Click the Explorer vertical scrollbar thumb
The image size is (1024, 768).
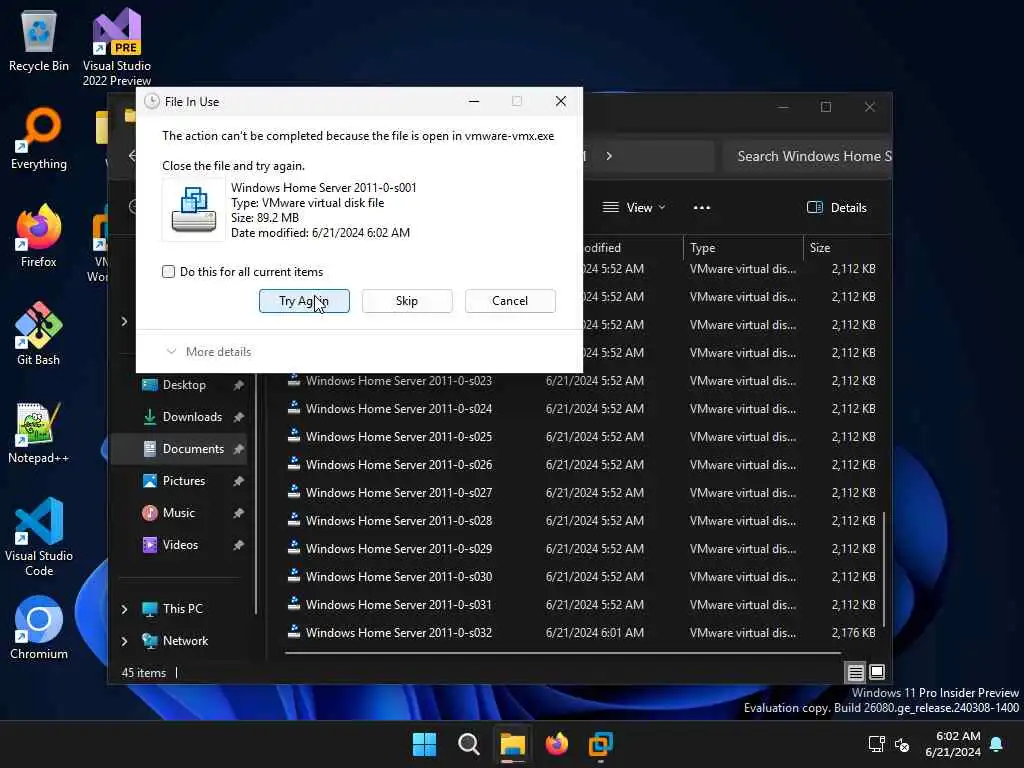coord(884,568)
